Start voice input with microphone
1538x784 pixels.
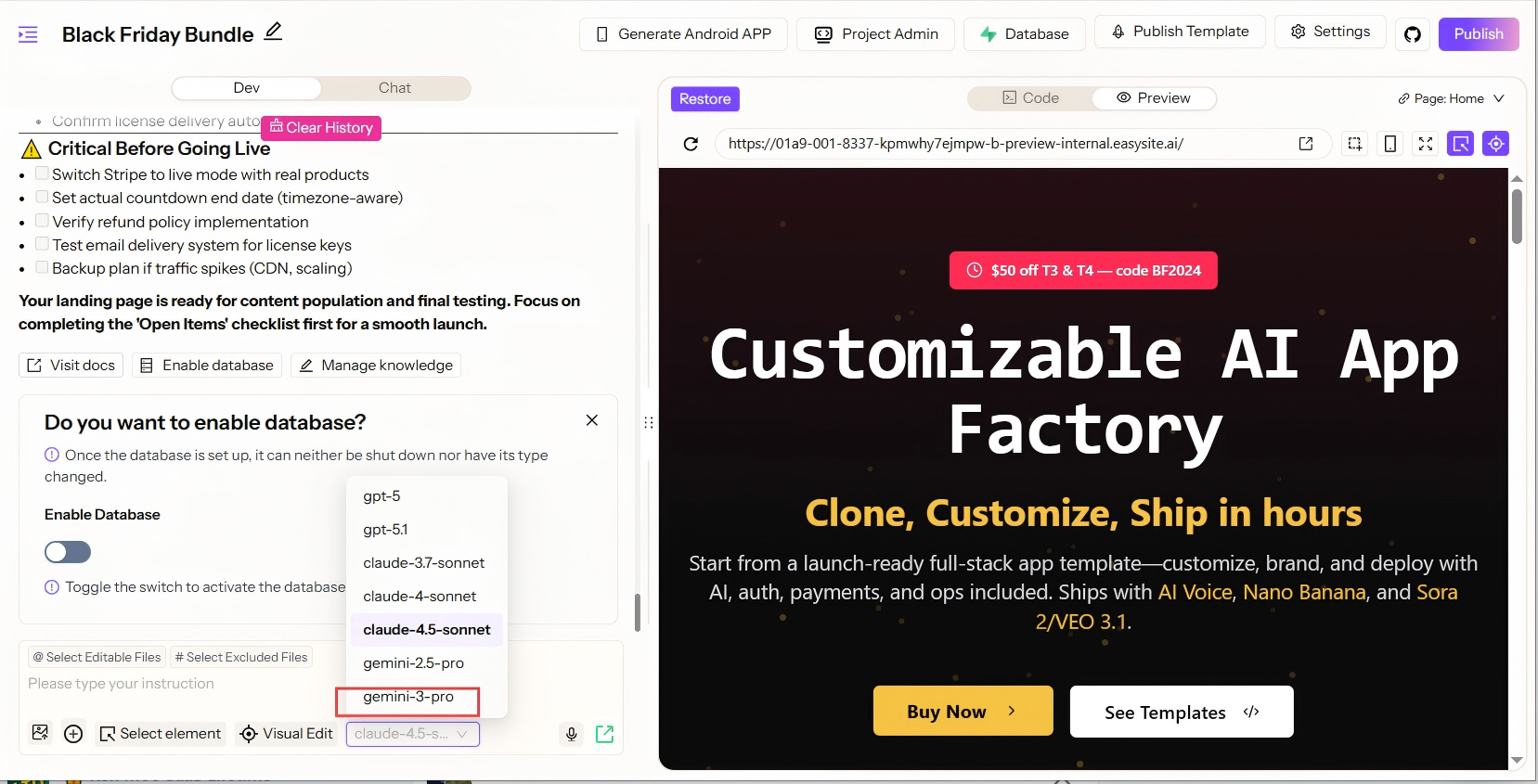572,734
